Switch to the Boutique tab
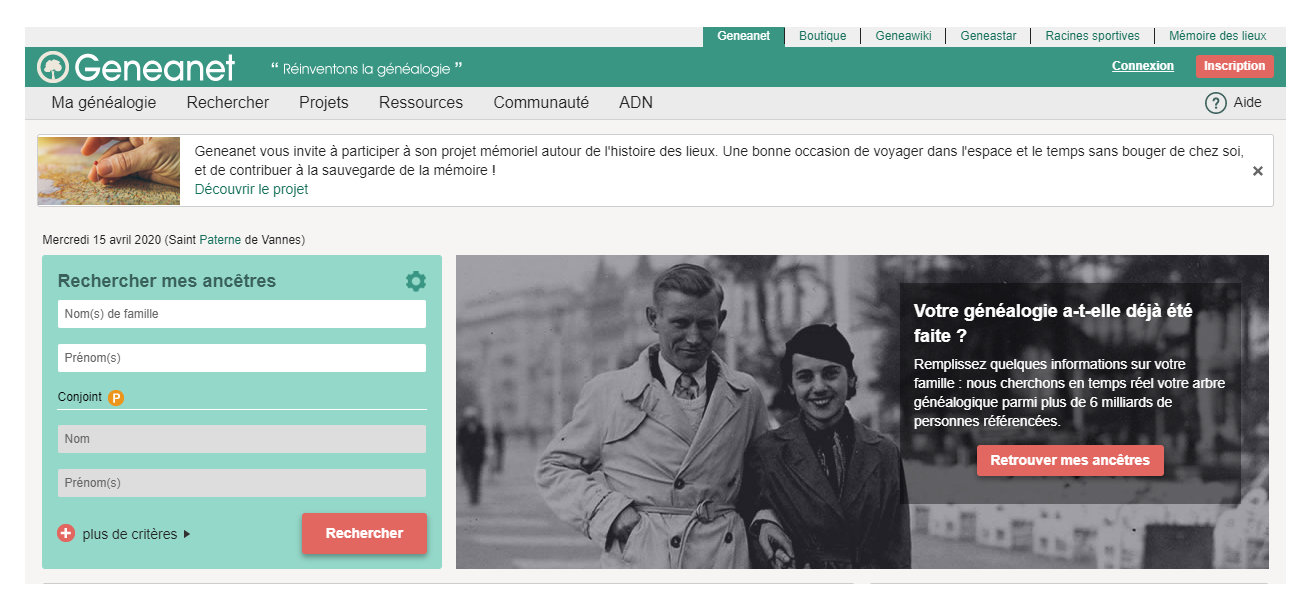This screenshot has width=1305, height=603. click(822, 36)
